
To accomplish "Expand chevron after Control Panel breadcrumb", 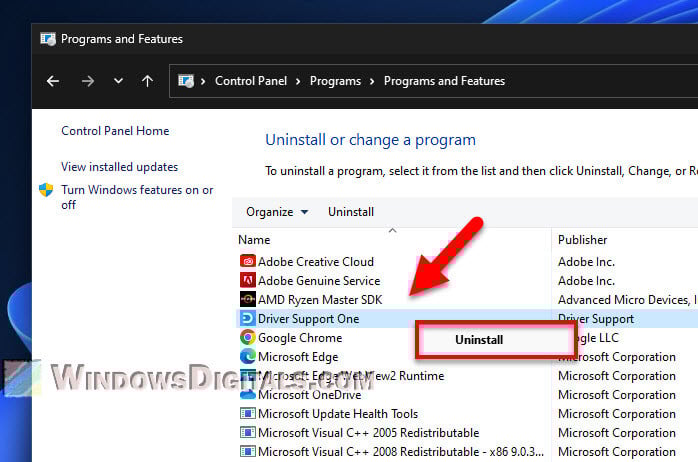I will pos(298,81).
